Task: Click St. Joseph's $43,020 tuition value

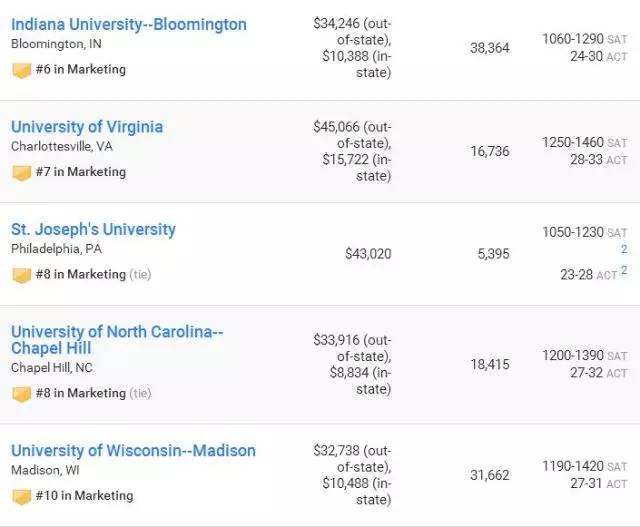Action: [367, 255]
